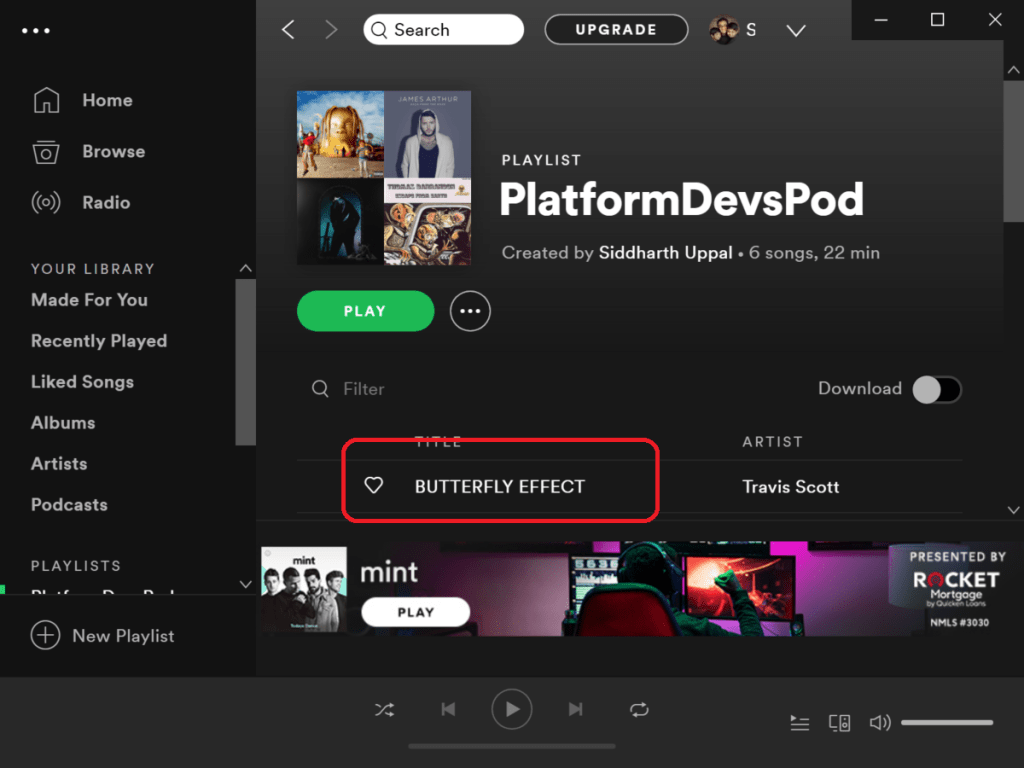The width and height of the screenshot is (1024, 768).
Task: Open the playlist more options ellipsis button
Action: pos(470,311)
